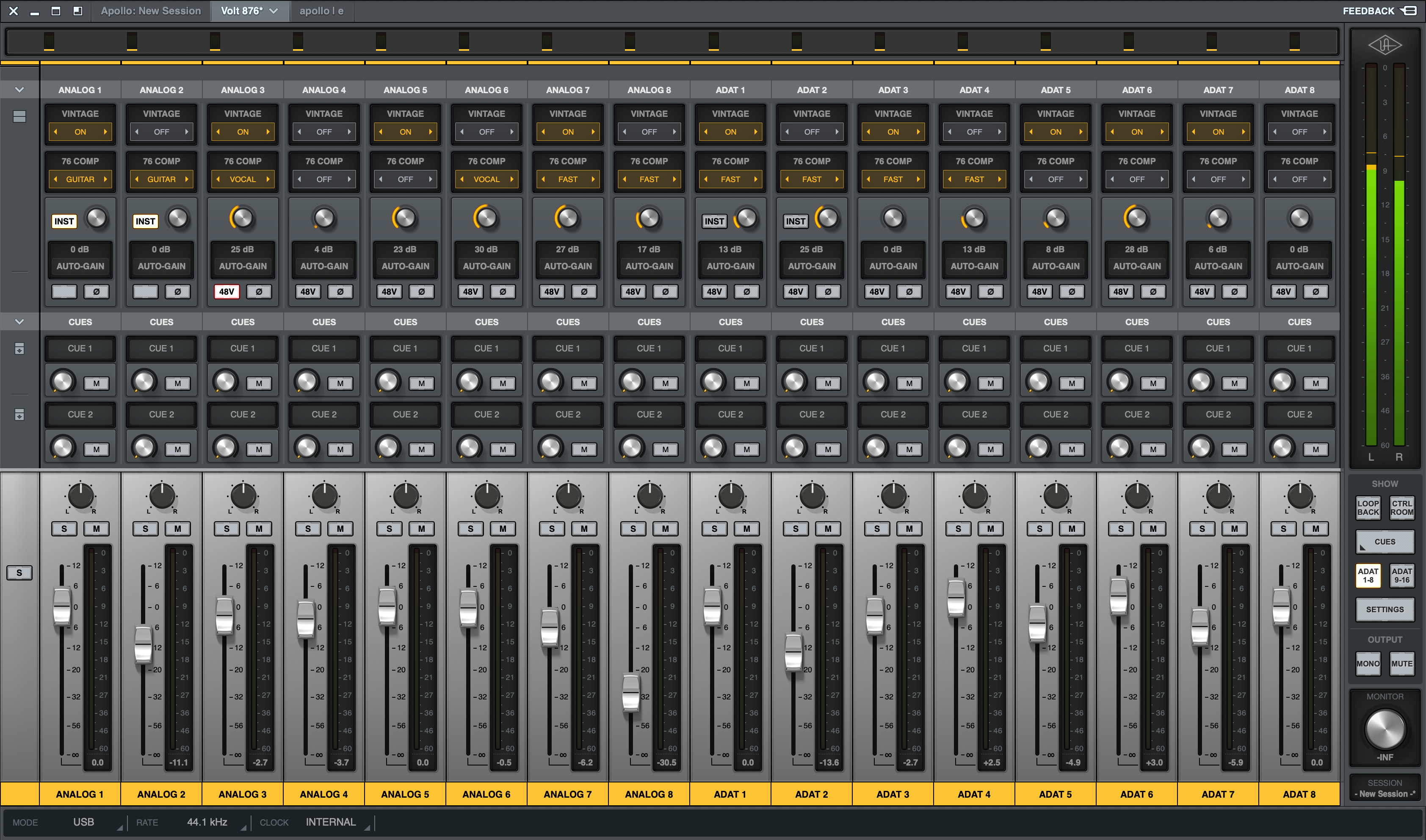Open the SESSION New Session menu

click(1385, 788)
